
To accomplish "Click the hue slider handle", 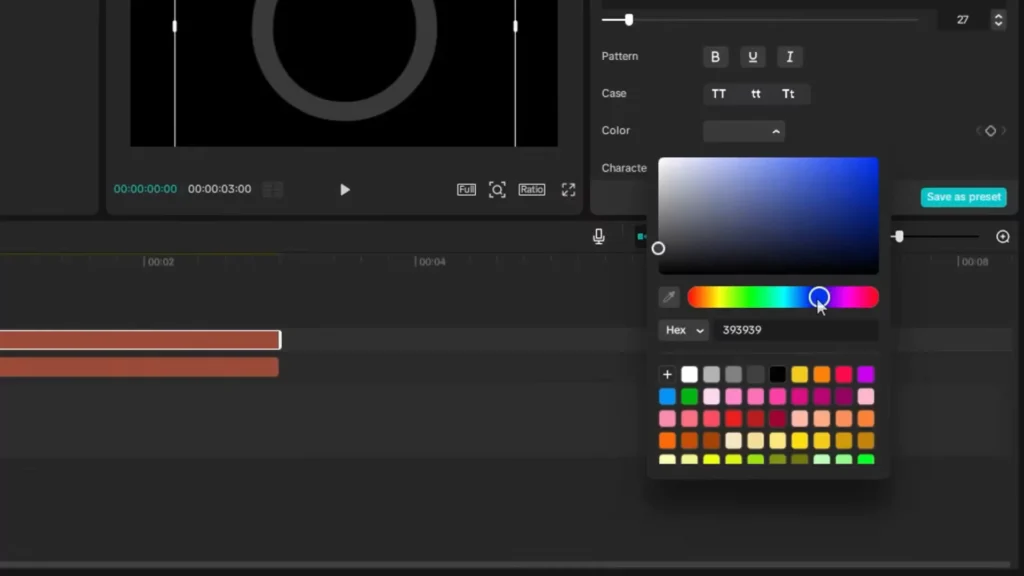I will pyautogui.click(x=819, y=297).
